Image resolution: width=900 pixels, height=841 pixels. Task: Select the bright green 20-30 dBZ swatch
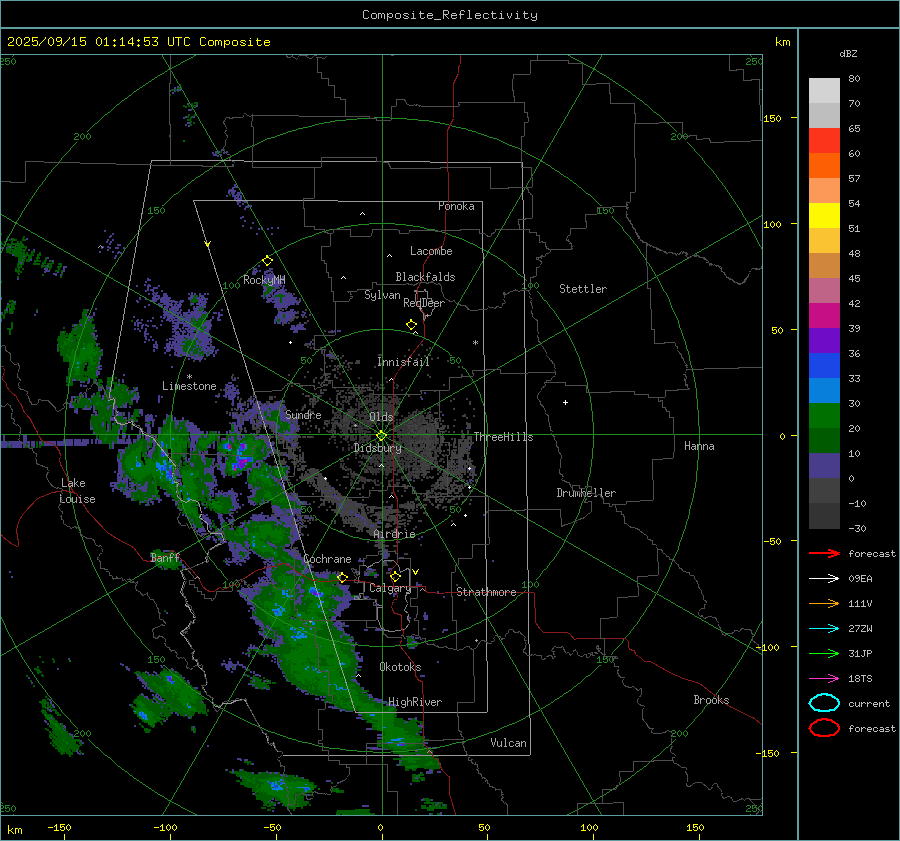pyautogui.click(x=824, y=416)
